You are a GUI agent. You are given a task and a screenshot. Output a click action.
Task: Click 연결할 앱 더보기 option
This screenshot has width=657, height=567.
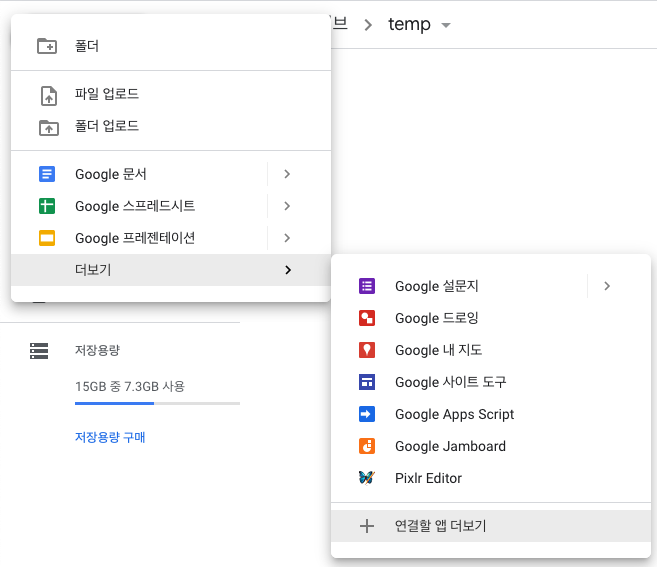[x=491, y=526]
